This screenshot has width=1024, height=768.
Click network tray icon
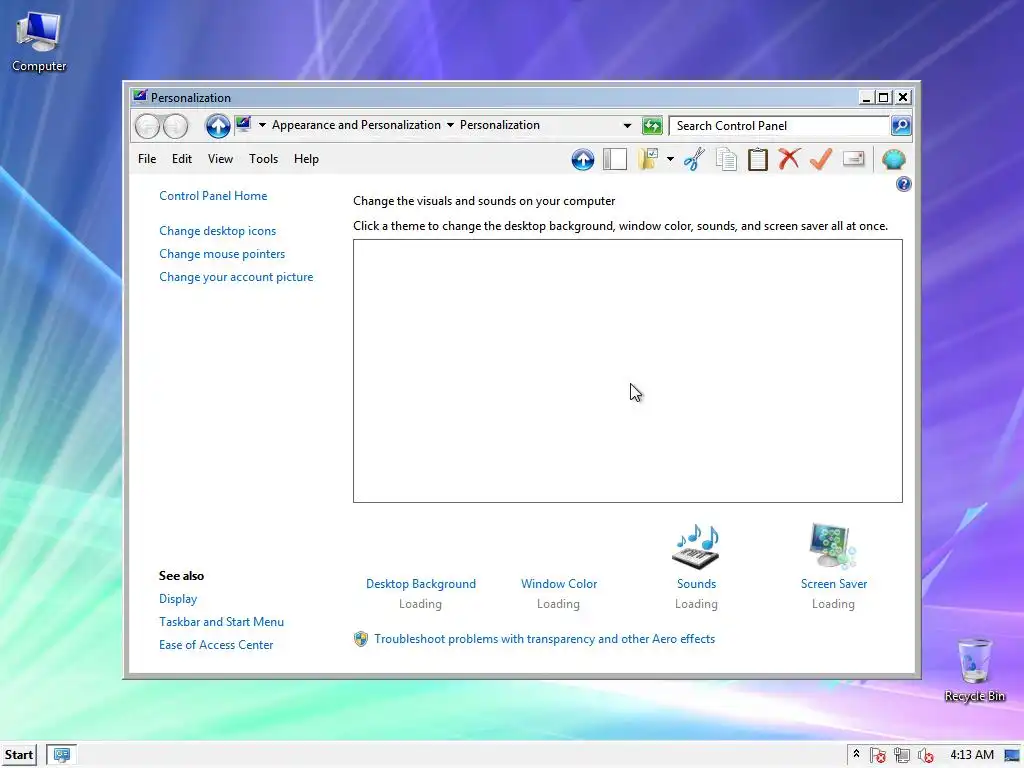(902, 755)
